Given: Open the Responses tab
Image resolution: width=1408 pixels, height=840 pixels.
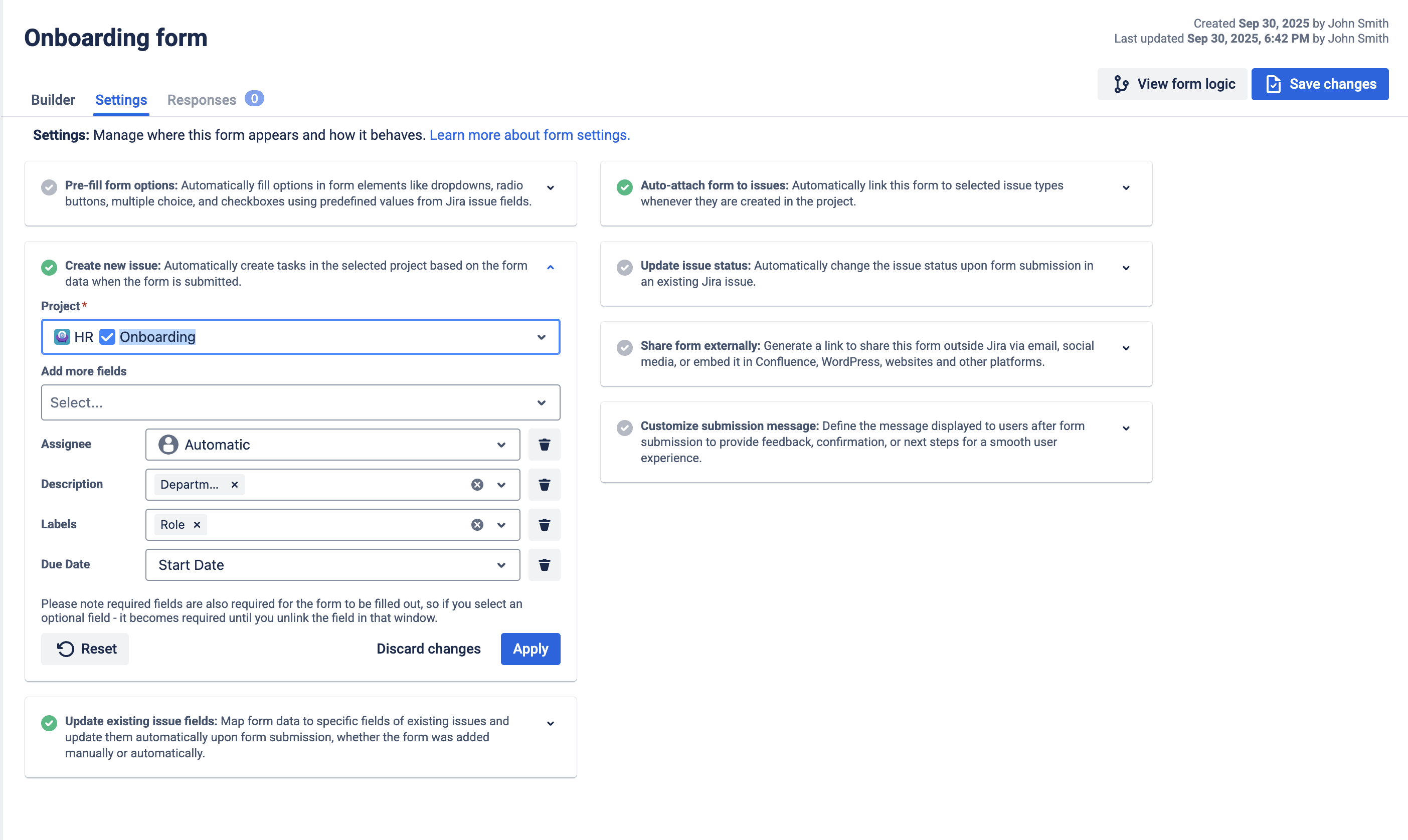Looking at the screenshot, I should pyautogui.click(x=202, y=100).
